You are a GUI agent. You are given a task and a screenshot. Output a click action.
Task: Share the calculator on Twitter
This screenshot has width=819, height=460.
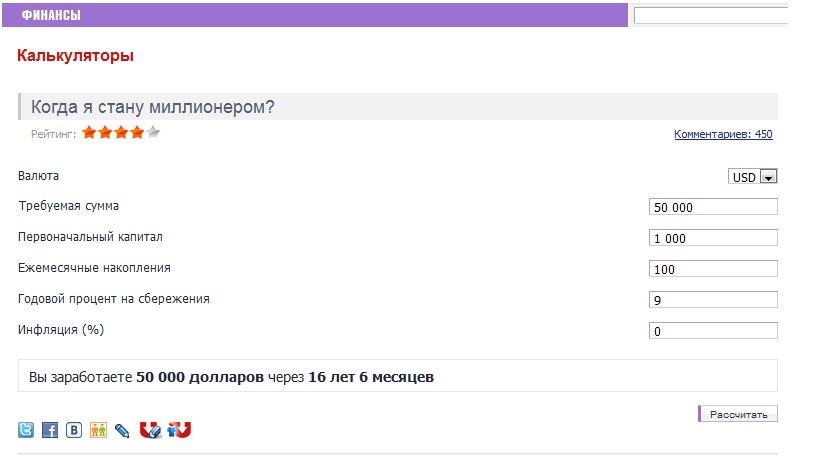click(x=26, y=430)
